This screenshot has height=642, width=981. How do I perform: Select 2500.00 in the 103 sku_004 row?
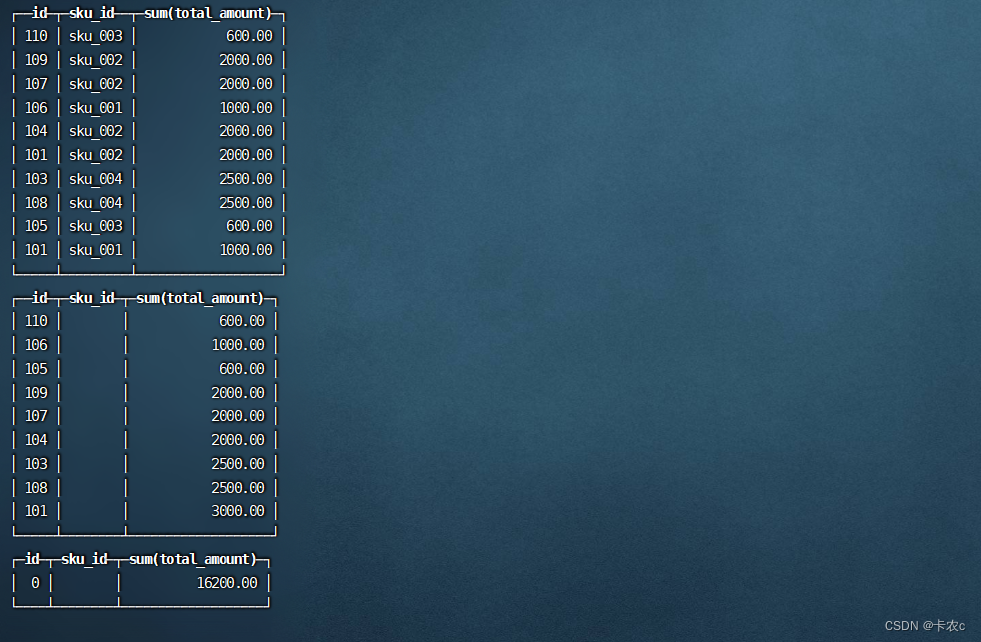246,179
